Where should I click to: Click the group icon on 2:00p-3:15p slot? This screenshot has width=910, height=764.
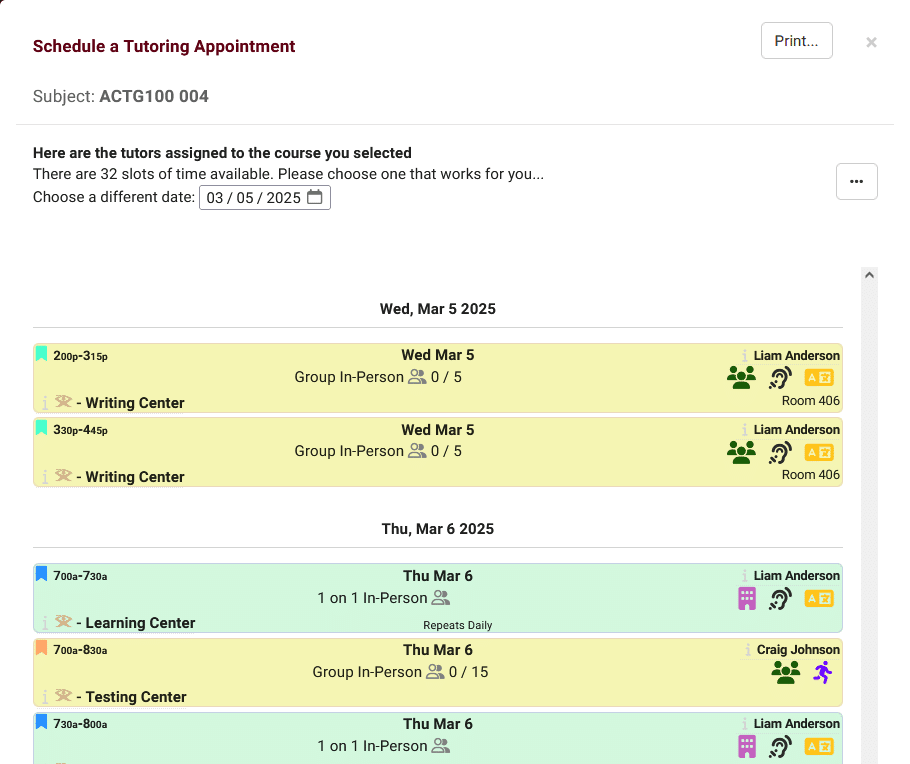point(741,377)
